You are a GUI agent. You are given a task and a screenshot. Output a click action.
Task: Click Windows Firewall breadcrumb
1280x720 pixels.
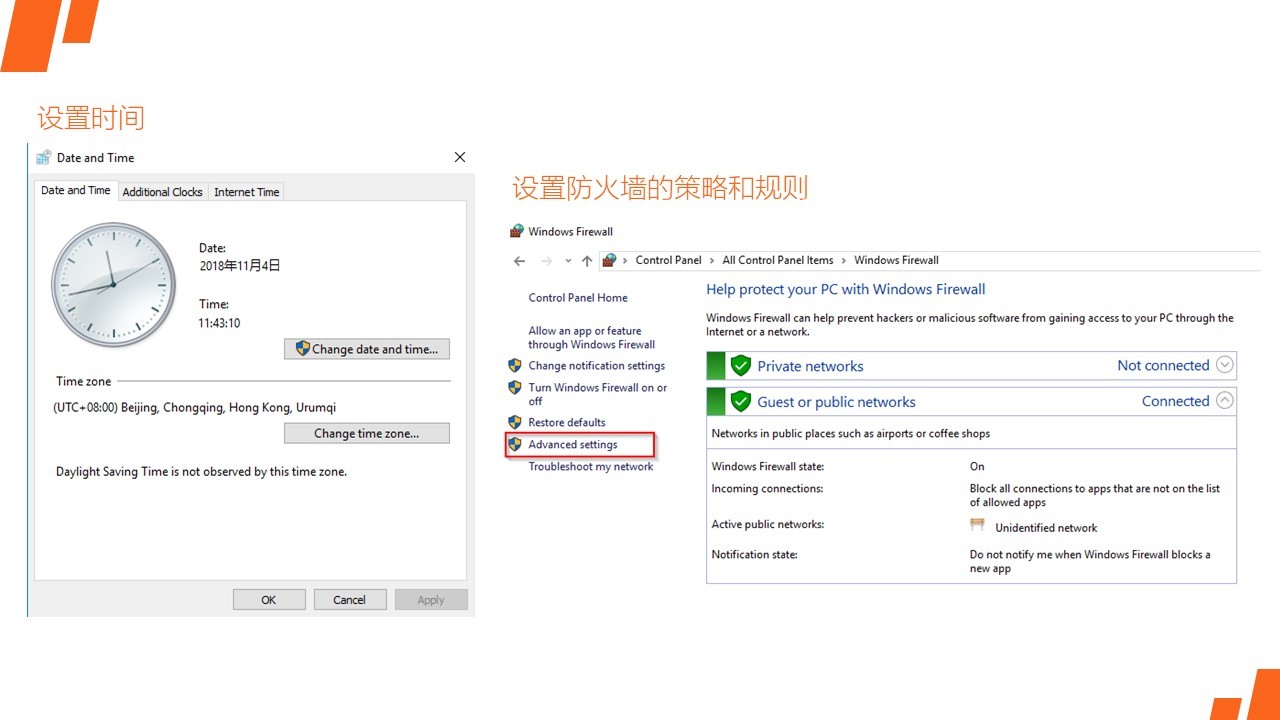(x=896, y=260)
